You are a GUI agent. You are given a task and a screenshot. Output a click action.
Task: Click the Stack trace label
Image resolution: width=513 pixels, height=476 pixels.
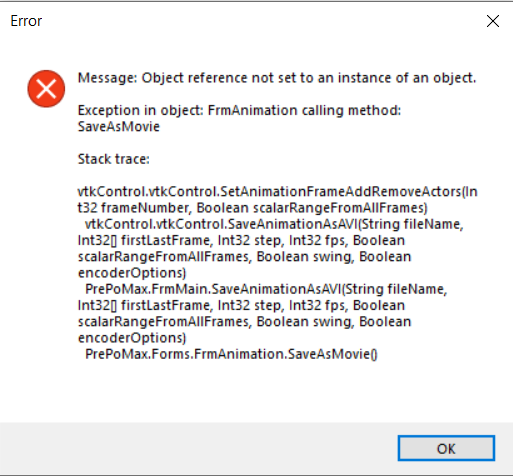click(114, 159)
